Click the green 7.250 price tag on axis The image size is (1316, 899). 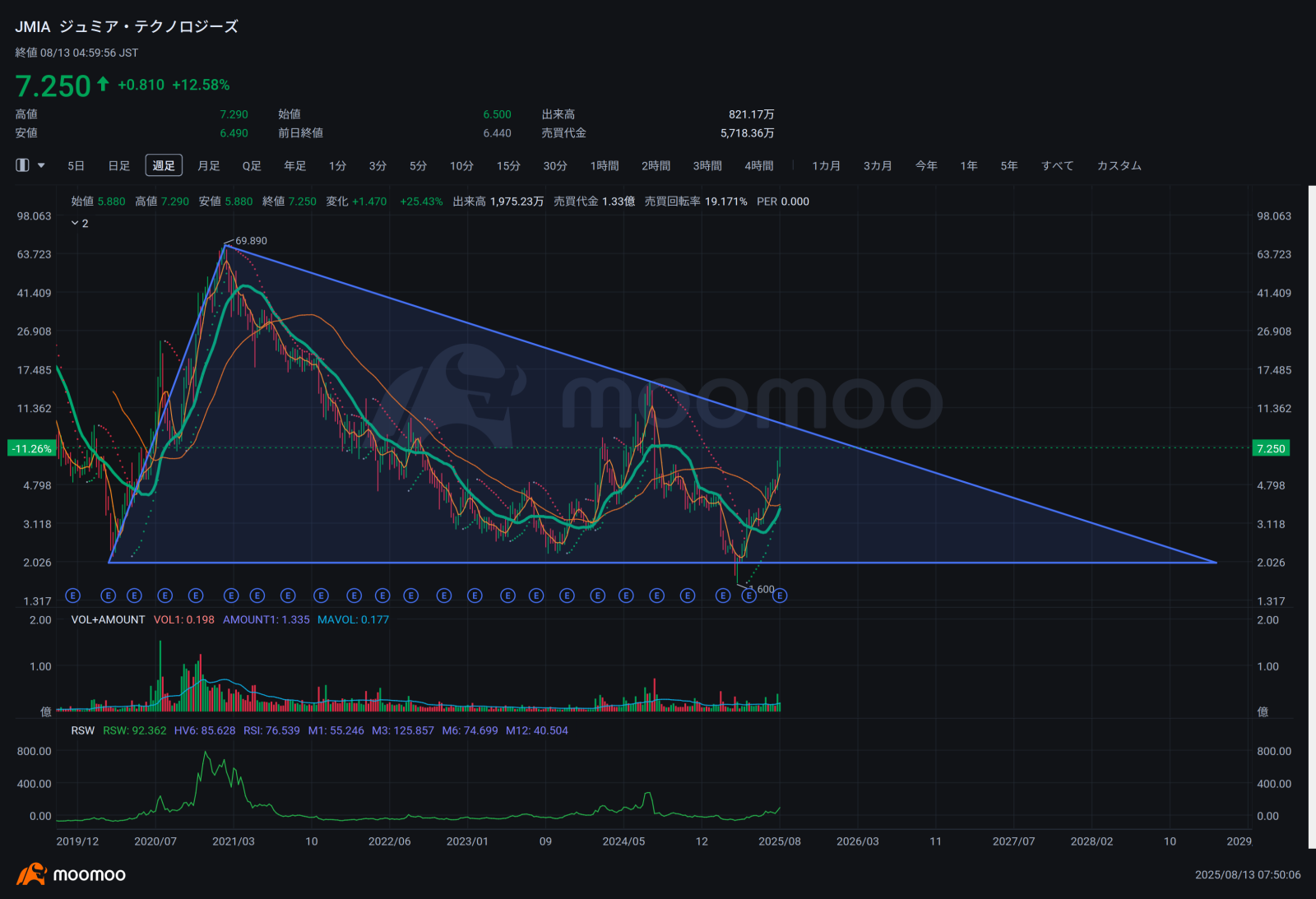tap(1271, 448)
